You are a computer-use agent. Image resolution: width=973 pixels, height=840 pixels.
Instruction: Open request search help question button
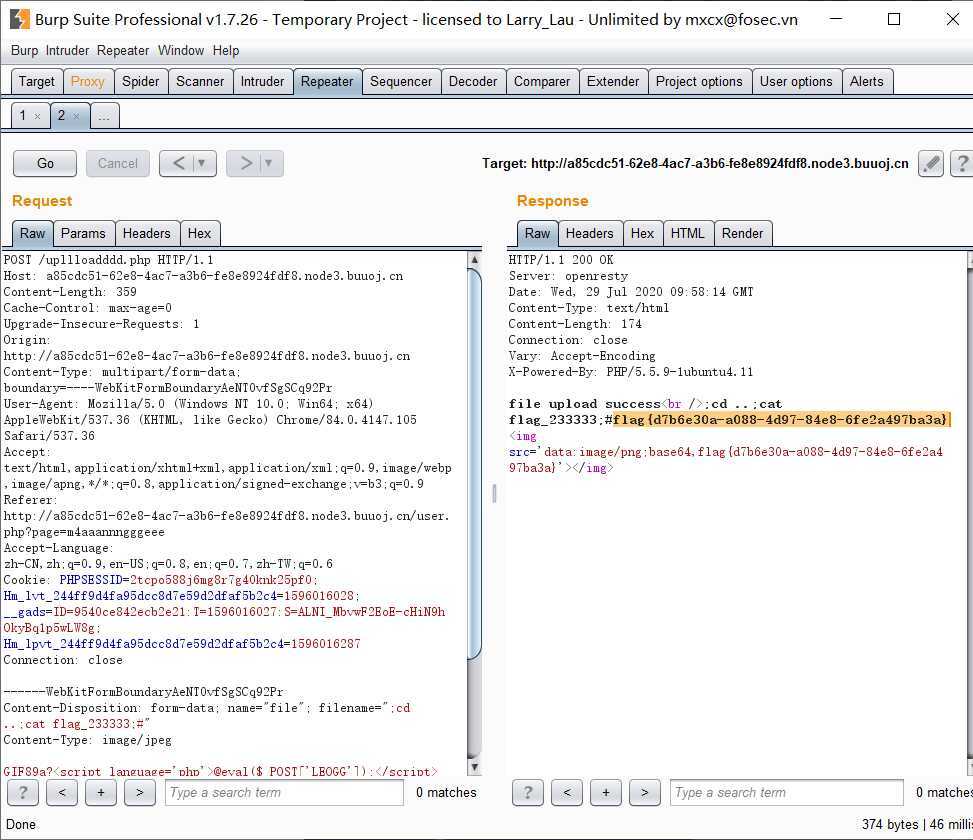click(23, 792)
